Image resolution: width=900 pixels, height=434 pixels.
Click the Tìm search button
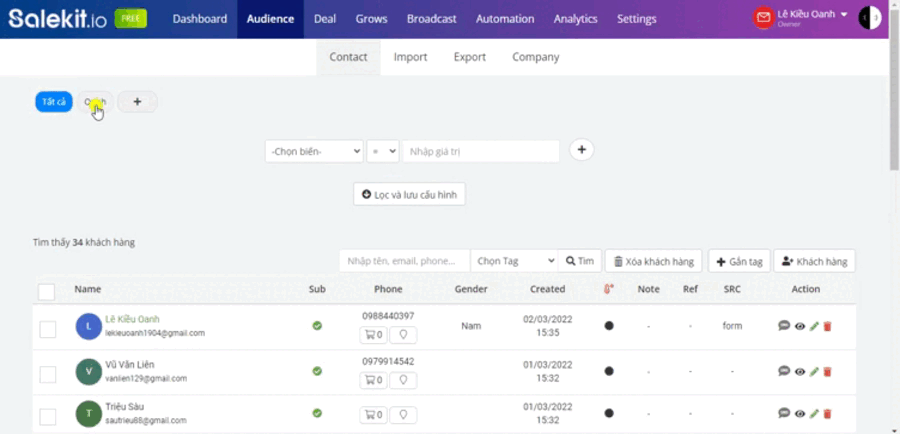[580, 261]
